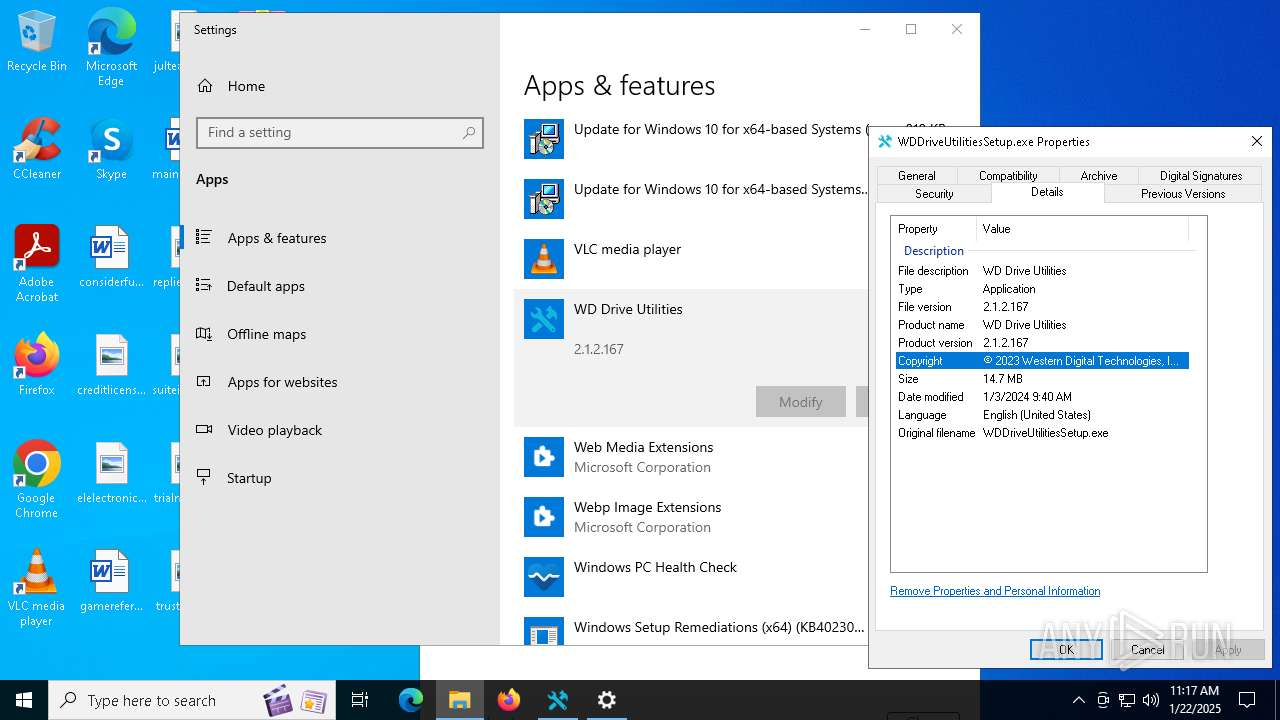Select Size 14.7 MB row
This screenshot has height=720, width=1280.
[1042, 379]
